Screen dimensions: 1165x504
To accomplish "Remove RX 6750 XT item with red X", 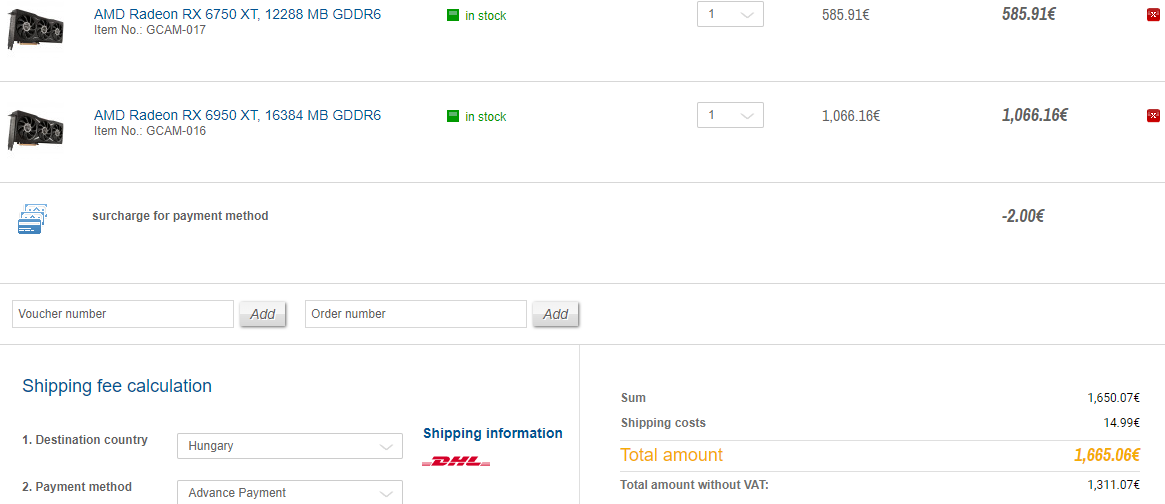I will pyautogui.click(x=1152, y=14).
